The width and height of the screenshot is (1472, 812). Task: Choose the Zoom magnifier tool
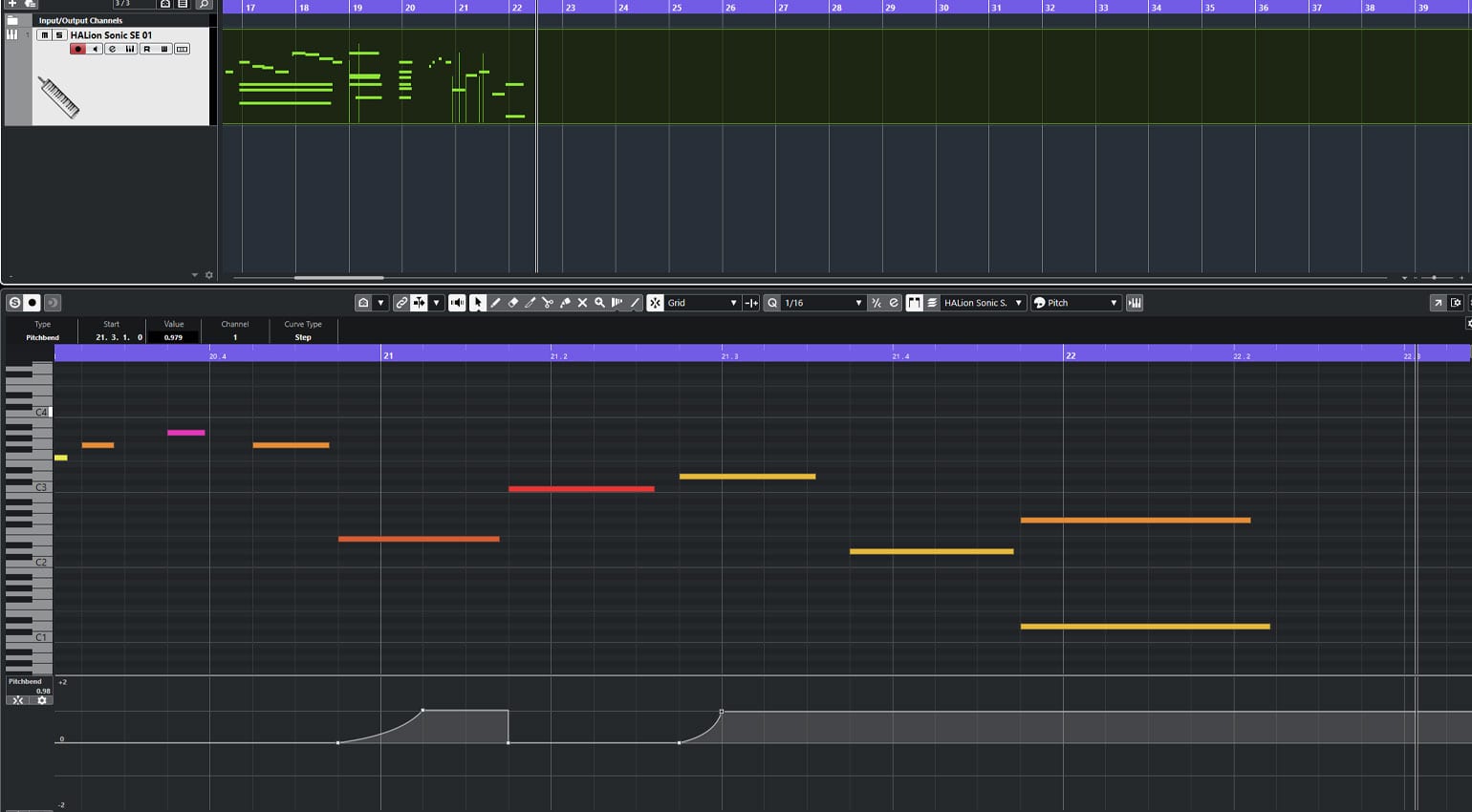point(599,303)
